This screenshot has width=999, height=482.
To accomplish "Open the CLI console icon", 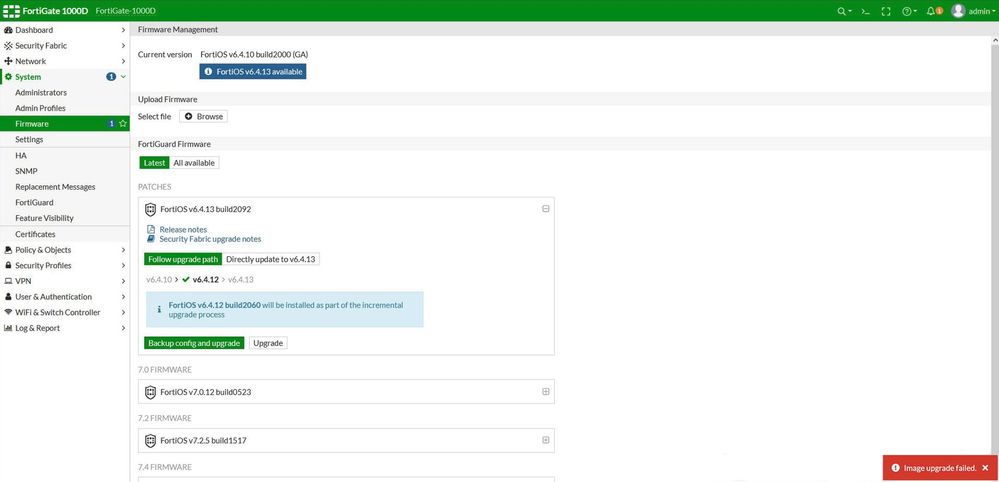I will pos(865,11).
